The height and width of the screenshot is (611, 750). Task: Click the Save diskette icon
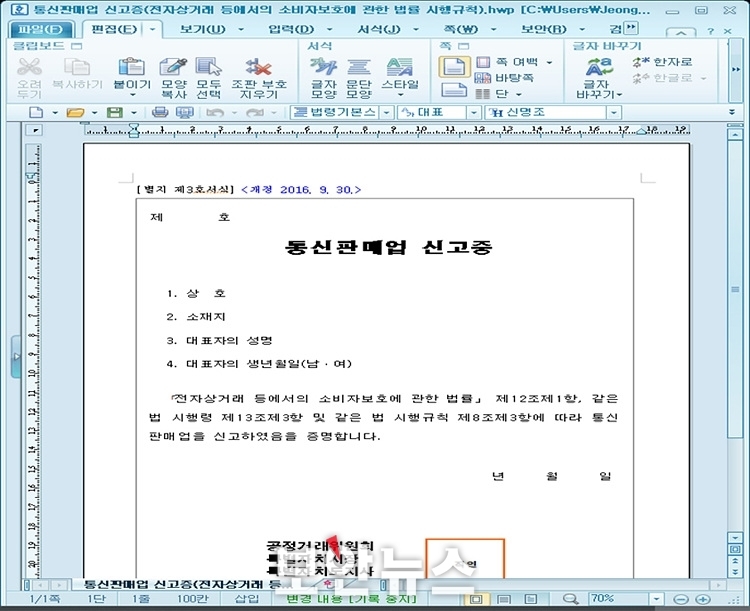pos(115,112)
